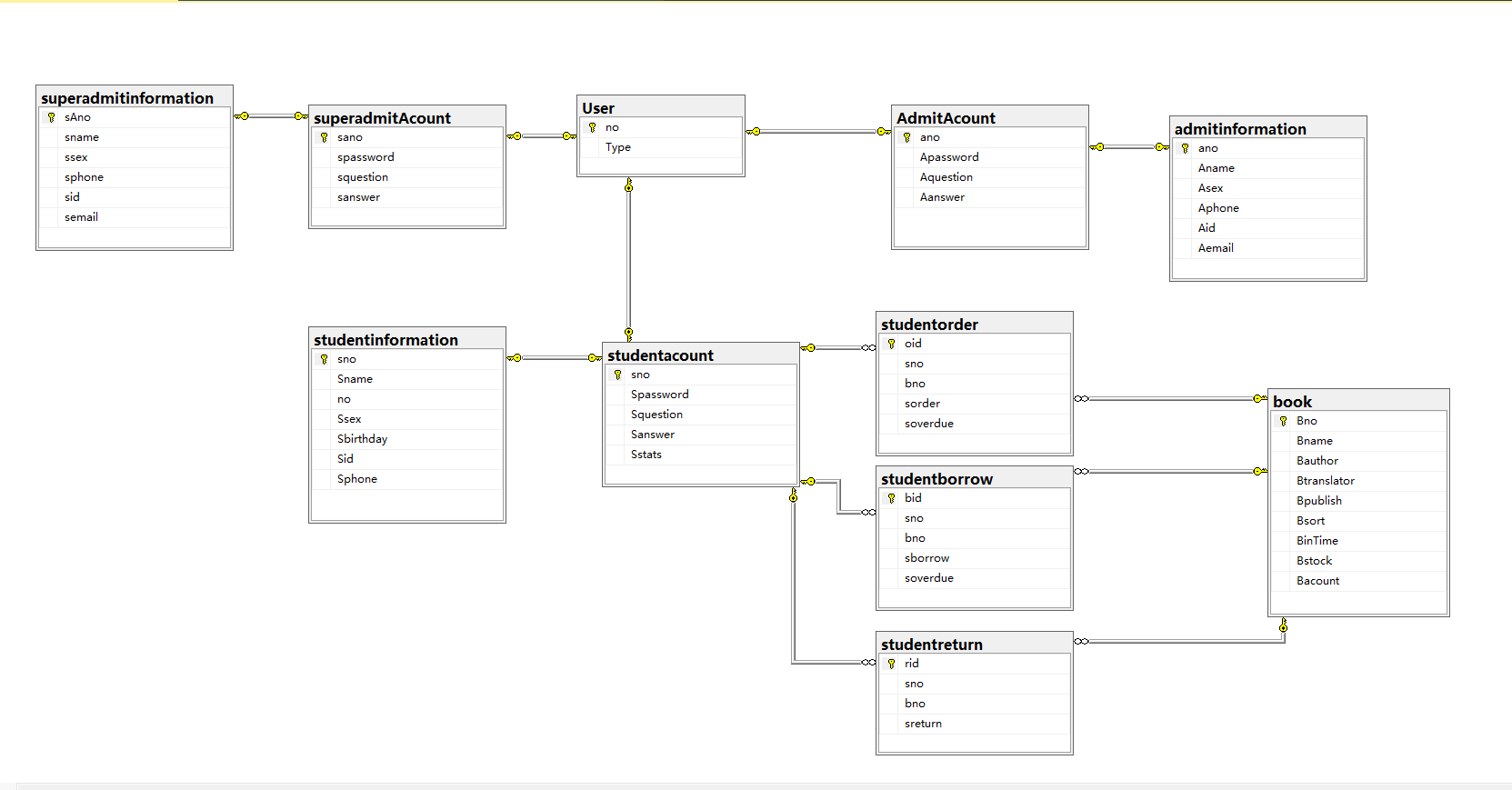Select the sphone column in superadmitinformation
Viewport: 1512px width, 790px height.
(x=135, y=177)
